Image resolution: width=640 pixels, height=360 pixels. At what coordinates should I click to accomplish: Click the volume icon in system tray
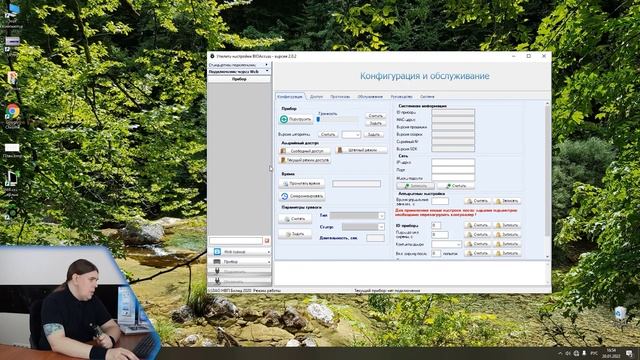coord(568,353)
